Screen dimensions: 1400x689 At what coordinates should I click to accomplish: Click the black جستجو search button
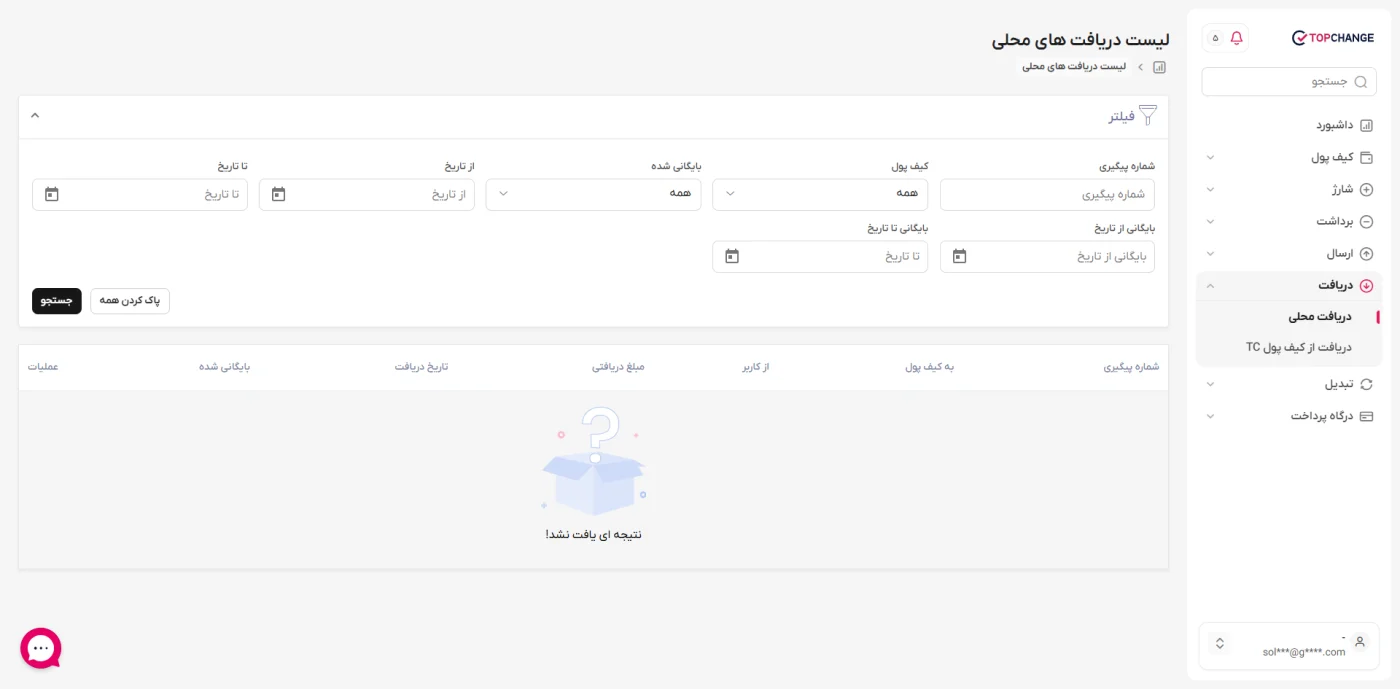pos(57,301)
